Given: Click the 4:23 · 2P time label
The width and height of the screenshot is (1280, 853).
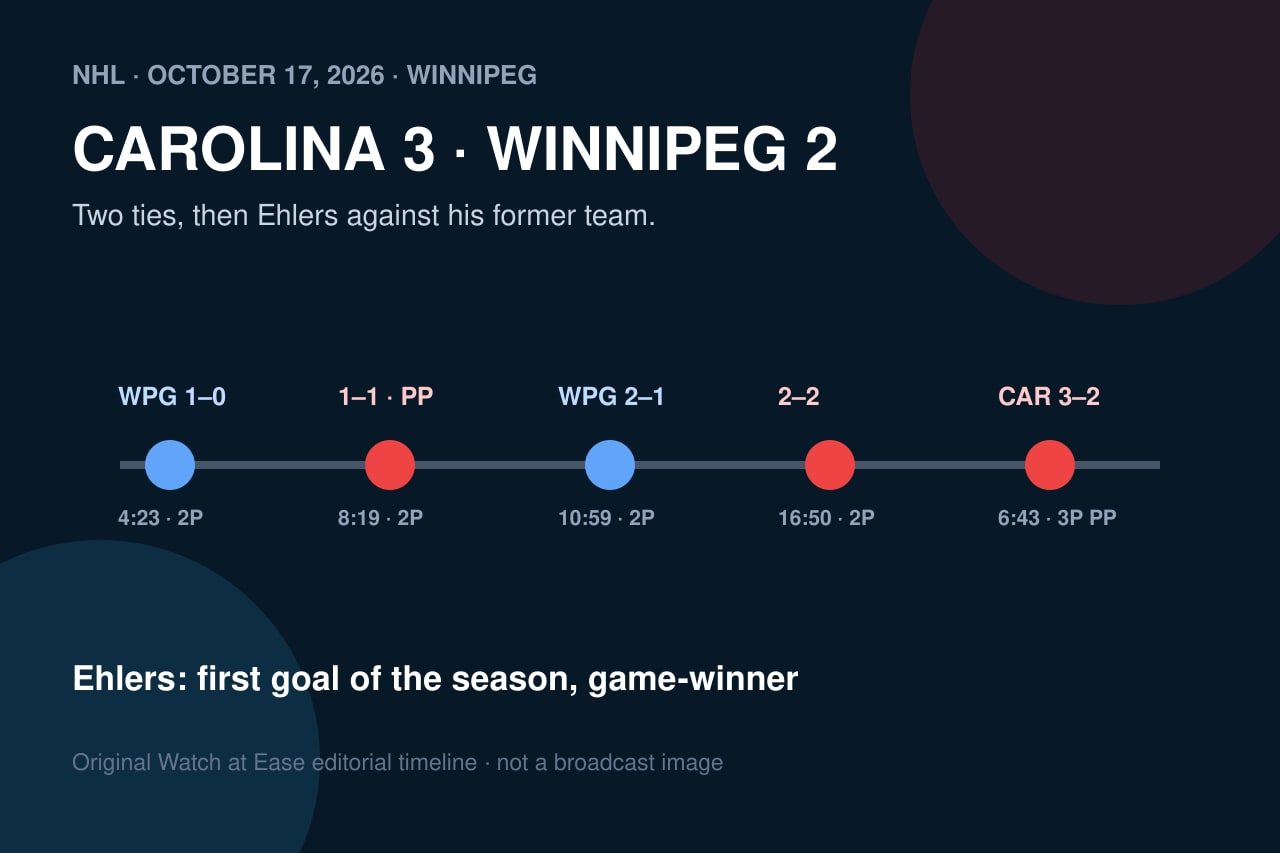Looking at the screenshot, I should pyautogui.click(x=161, y=518).
